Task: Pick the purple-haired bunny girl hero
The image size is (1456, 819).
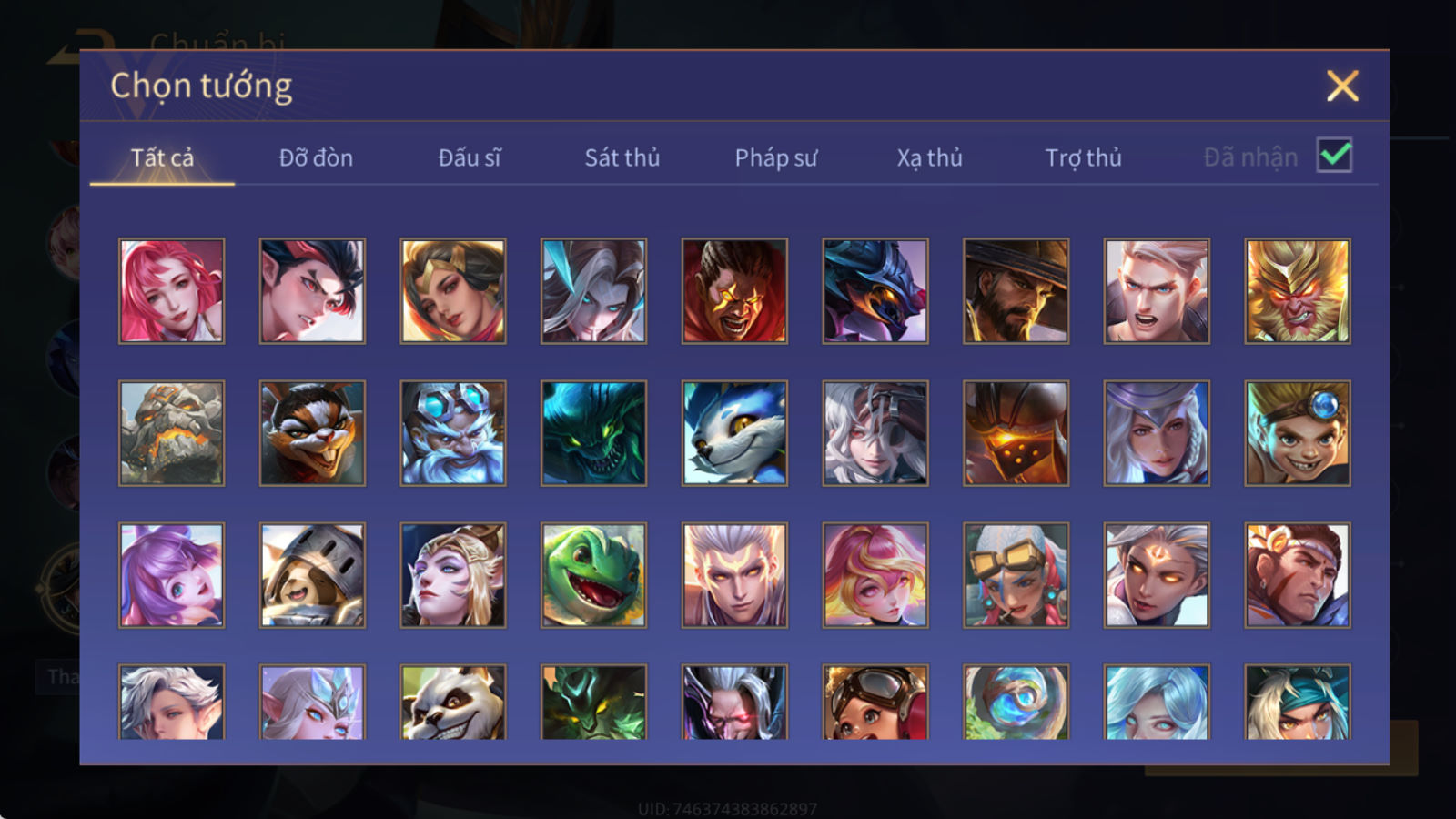Action: tap(171, 575)
